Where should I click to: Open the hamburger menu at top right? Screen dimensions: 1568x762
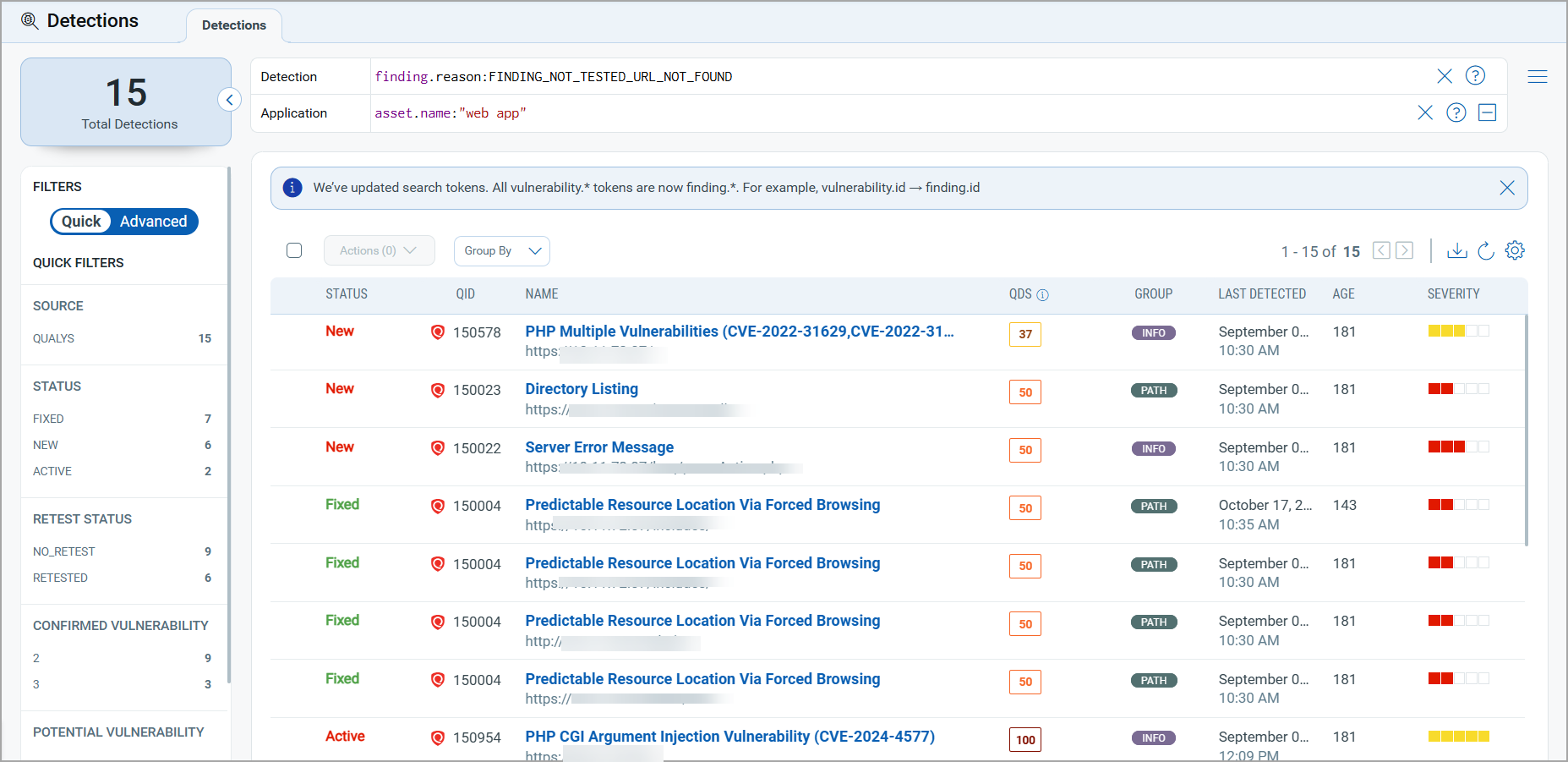coord(1538,76)
